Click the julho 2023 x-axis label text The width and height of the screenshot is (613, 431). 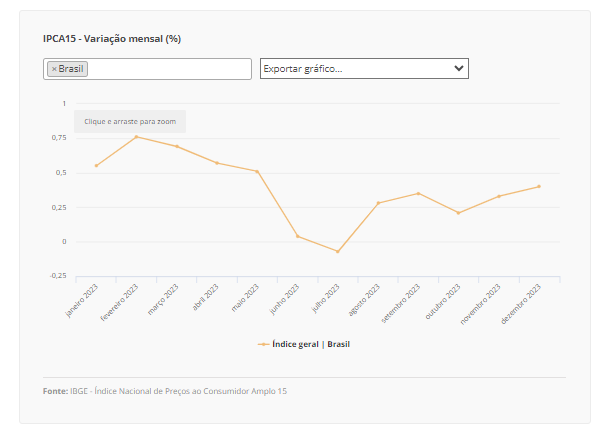point(327,299)
